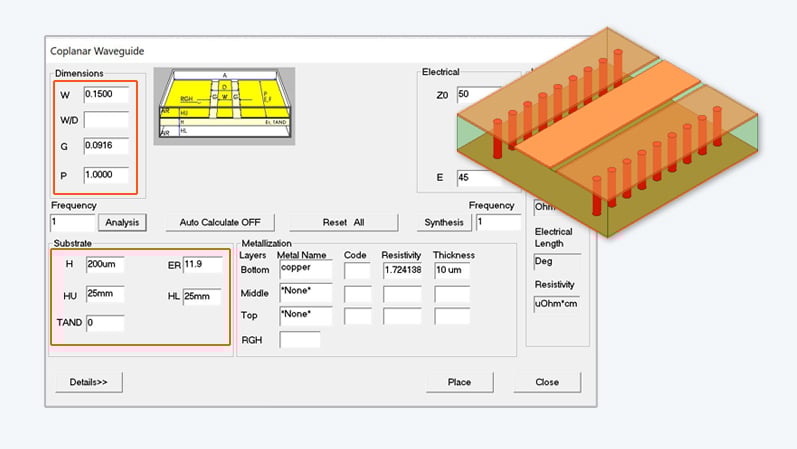Select the P dimension field showing 1.0000
Screen dimensions: 797x449
[x=106, y=175]
